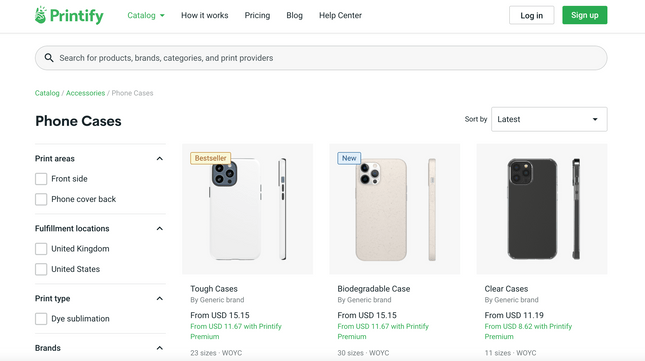
Task: Open the Help Center
Action: coord(340,16)
